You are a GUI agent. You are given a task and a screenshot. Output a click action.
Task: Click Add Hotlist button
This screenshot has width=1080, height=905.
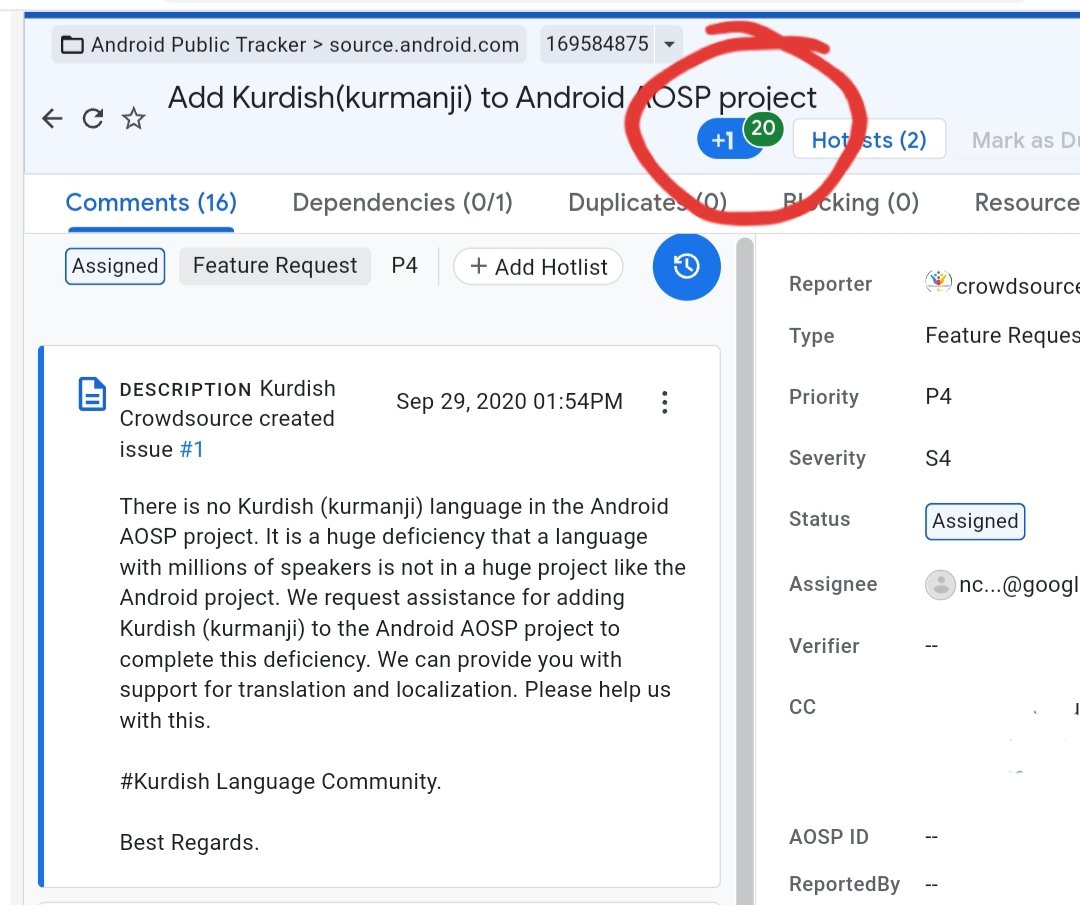tap(538, 267)
